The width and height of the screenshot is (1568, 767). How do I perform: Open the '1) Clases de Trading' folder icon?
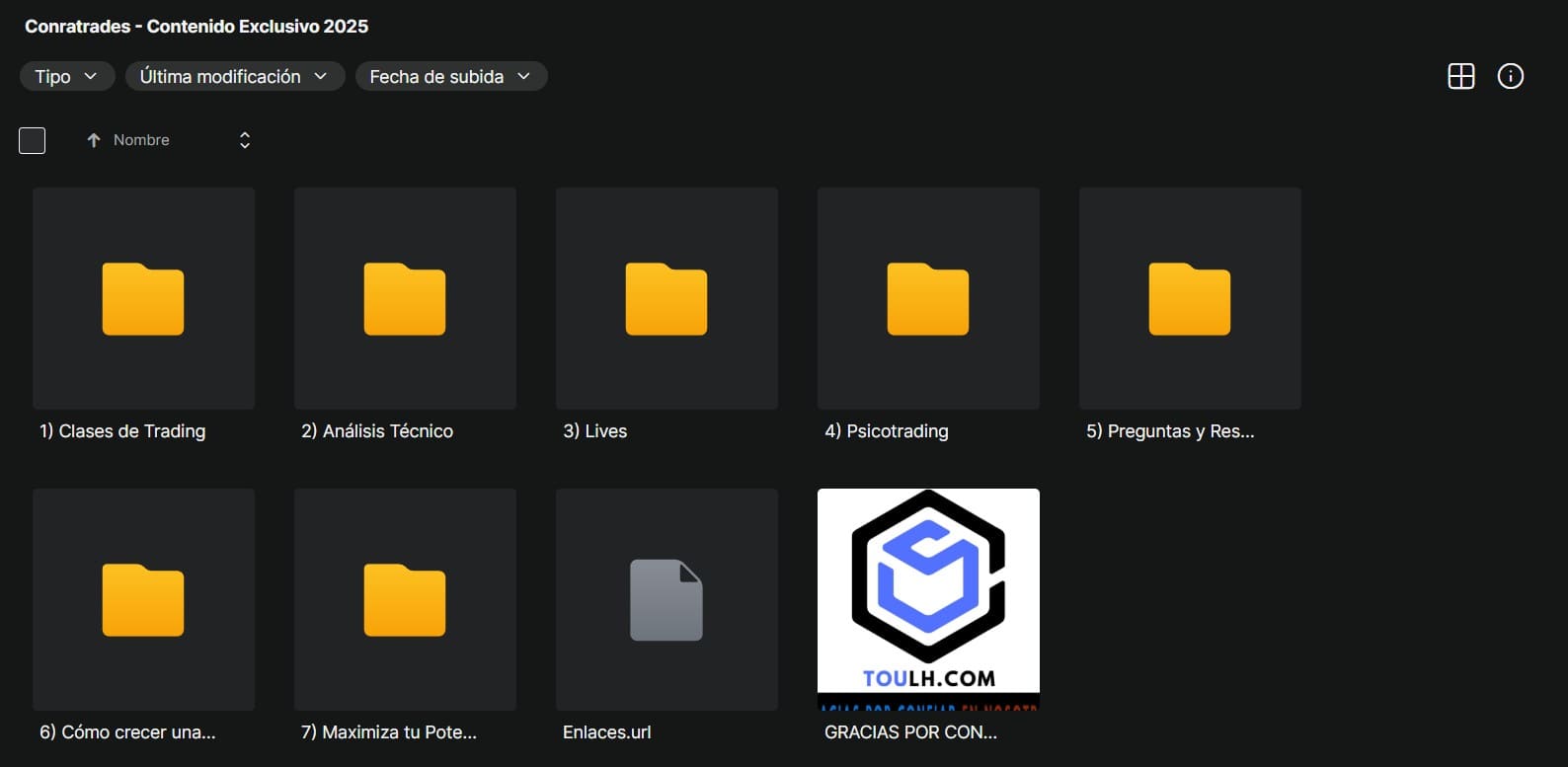click(143, 299)
